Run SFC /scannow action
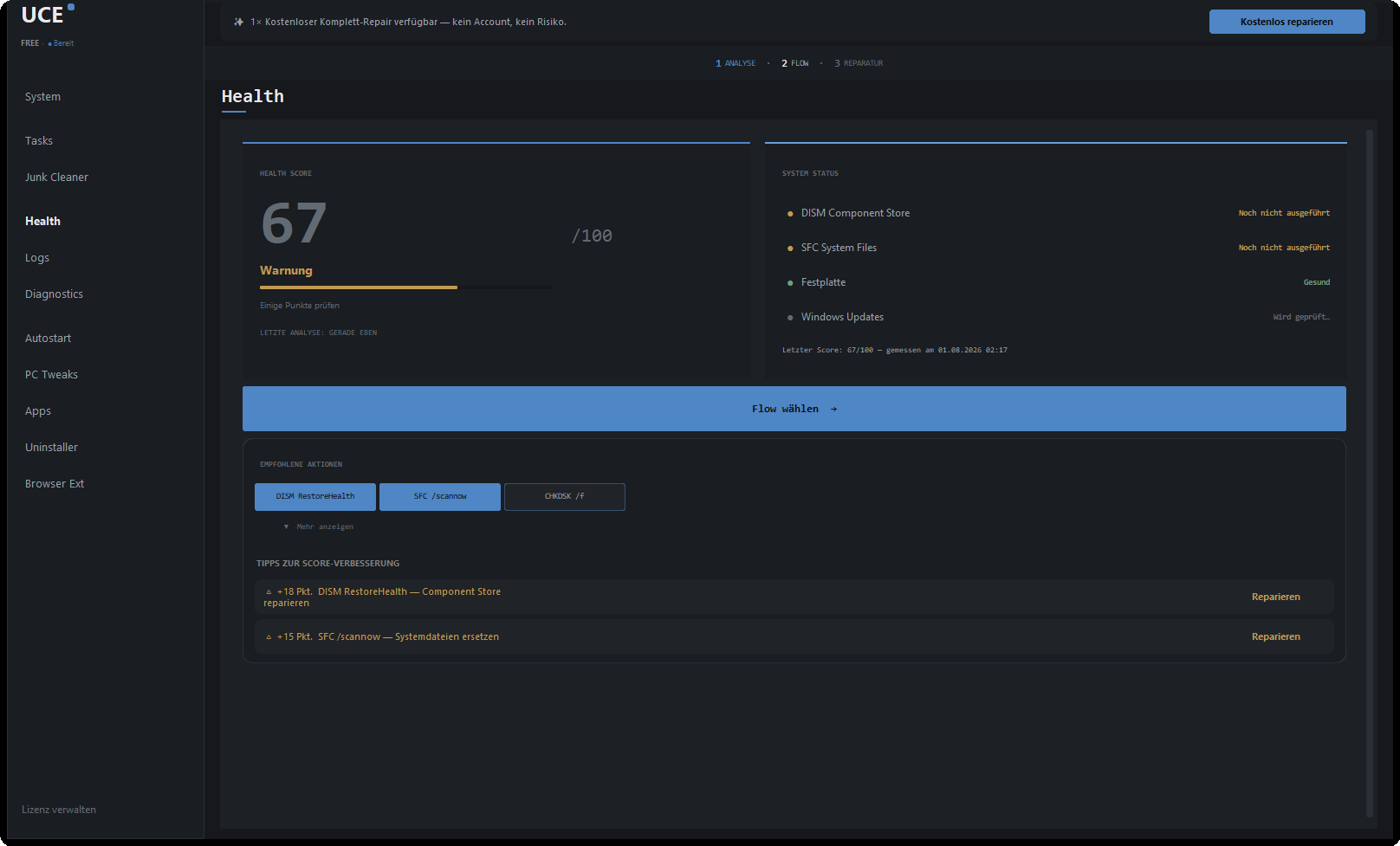This screenshot has height=846, width=1400. (440, 497)
